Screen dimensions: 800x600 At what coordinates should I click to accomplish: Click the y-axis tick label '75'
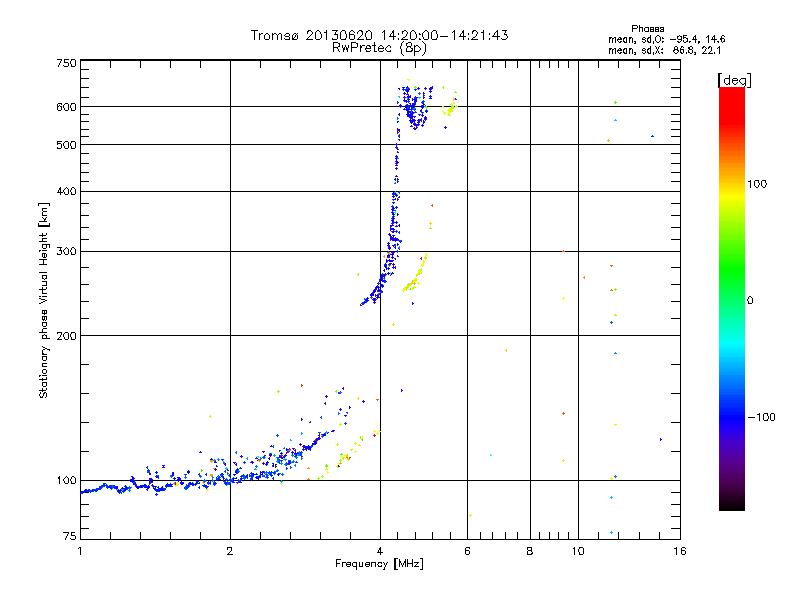(x=69, y=536)
